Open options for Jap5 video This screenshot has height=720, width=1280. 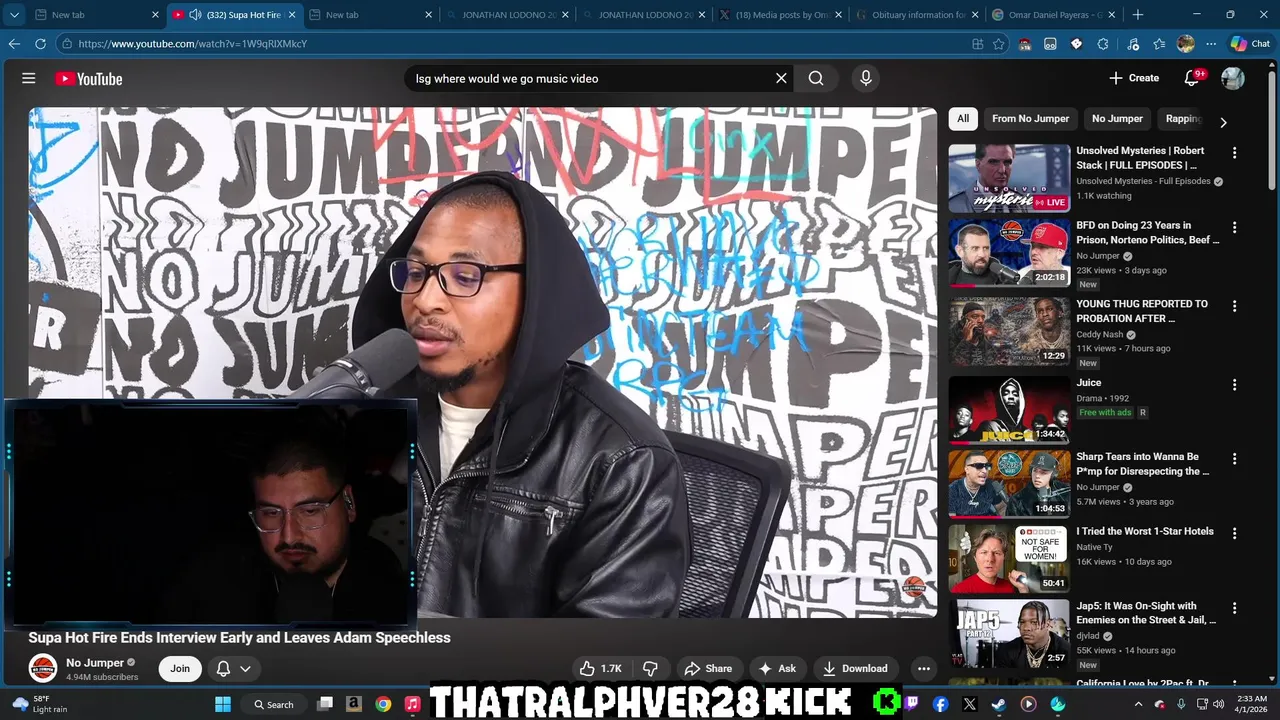1234,608
